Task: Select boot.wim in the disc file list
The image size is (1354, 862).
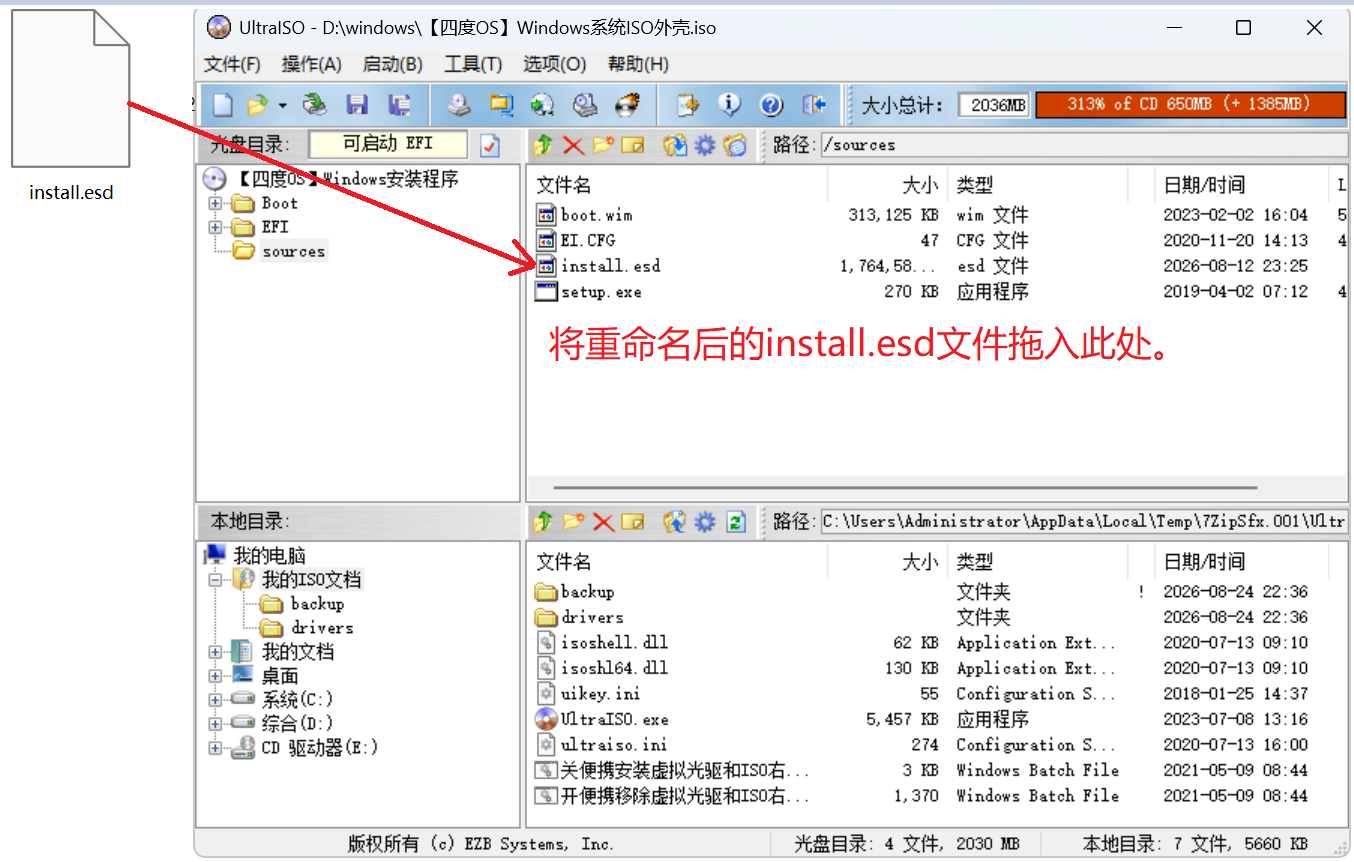Action: click(x=596, y=215)
